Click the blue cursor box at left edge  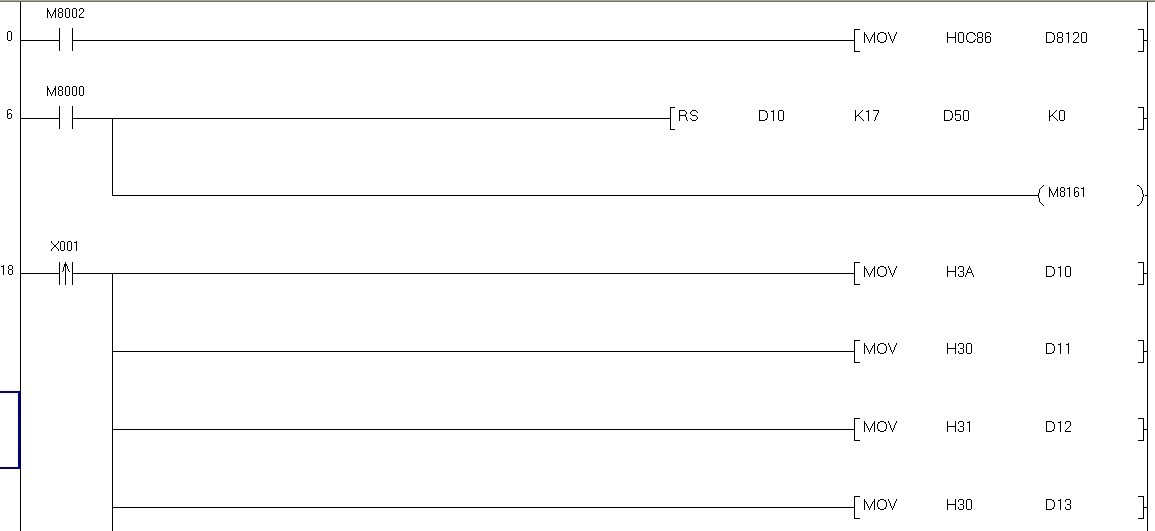pos(9,430)
